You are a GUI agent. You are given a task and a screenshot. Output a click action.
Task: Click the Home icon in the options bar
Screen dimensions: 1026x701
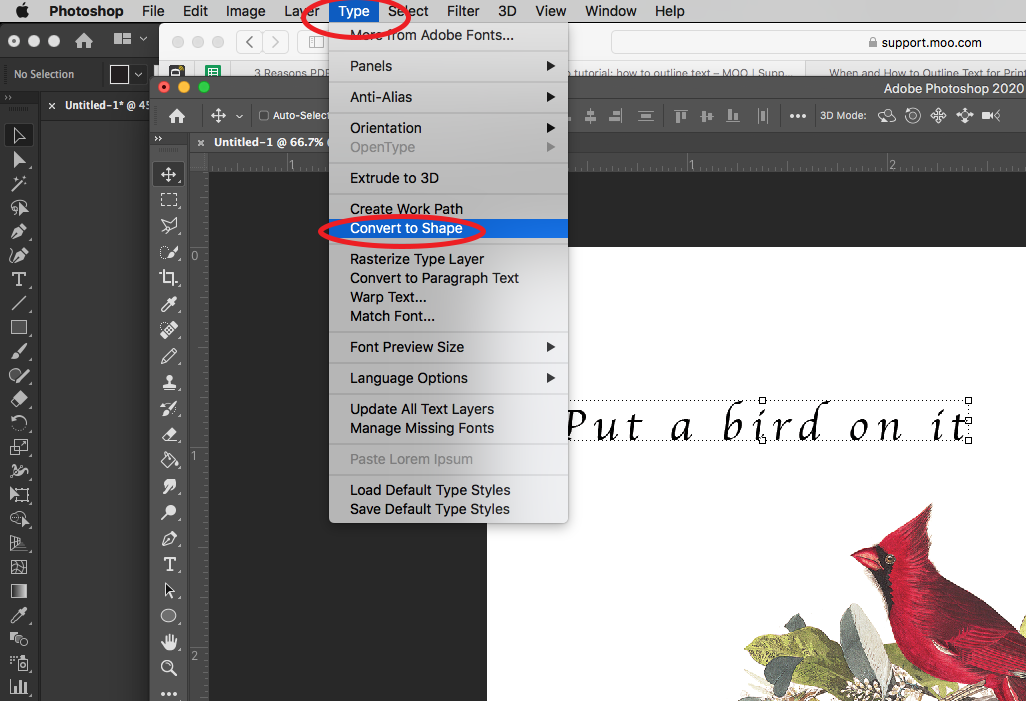coord(177,116)
